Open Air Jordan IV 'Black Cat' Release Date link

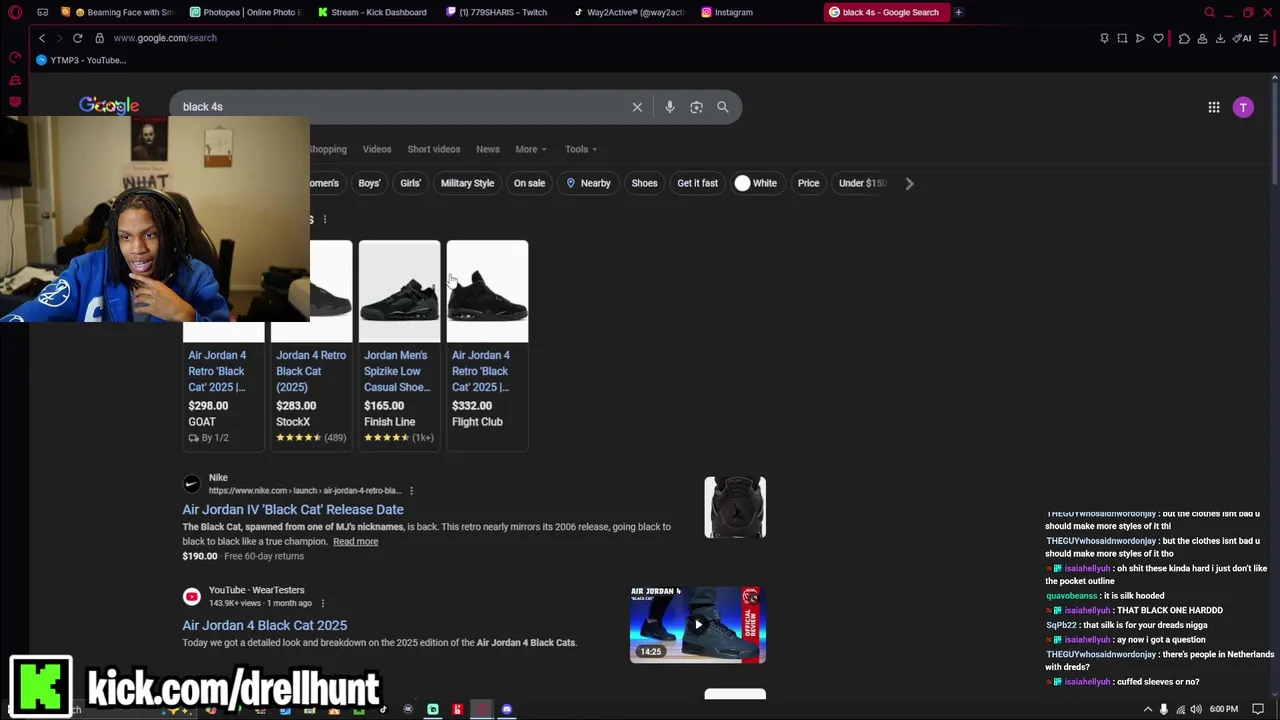(293, 510)
